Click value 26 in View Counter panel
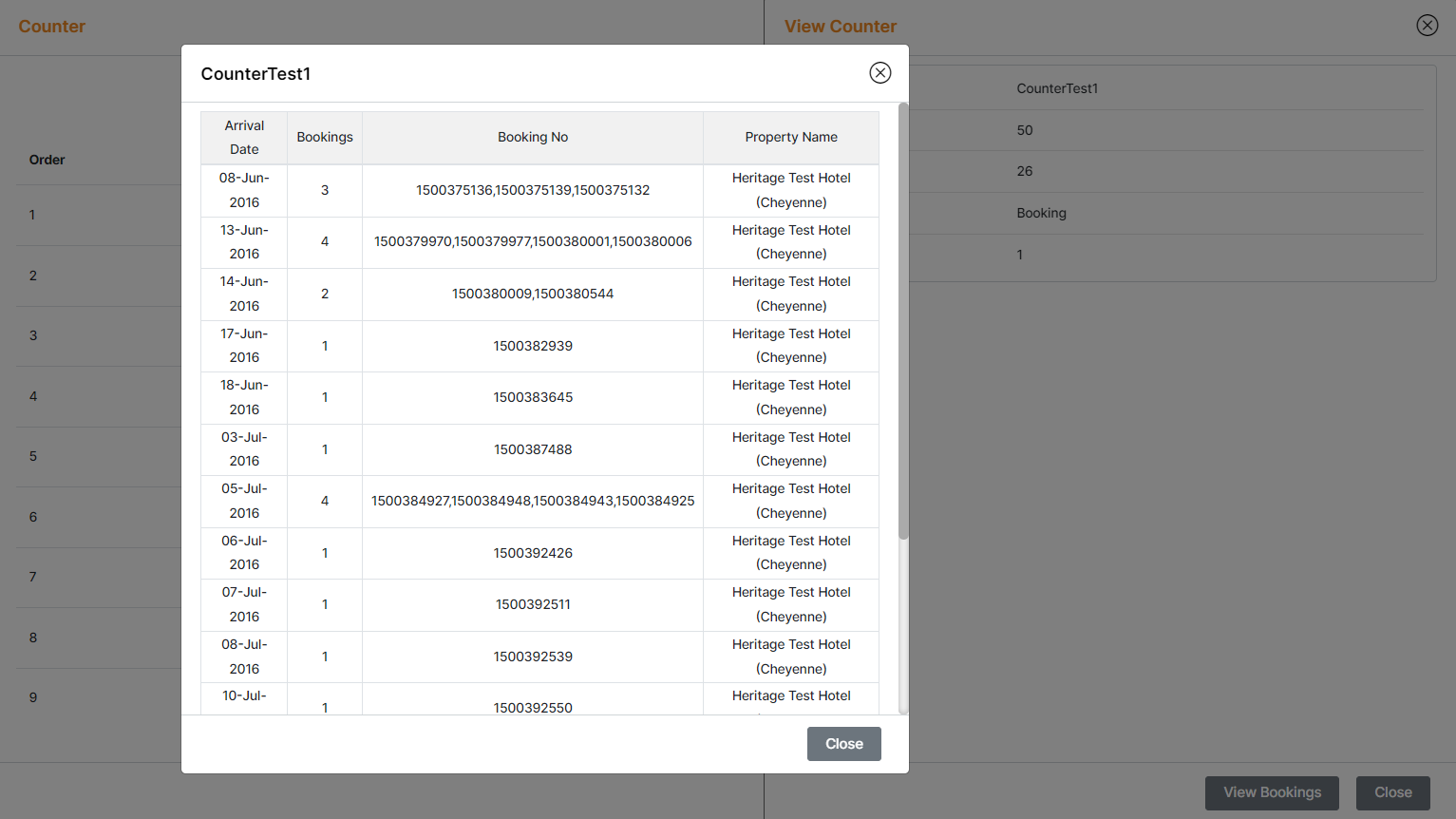1456x819 pixels. 1025,171
